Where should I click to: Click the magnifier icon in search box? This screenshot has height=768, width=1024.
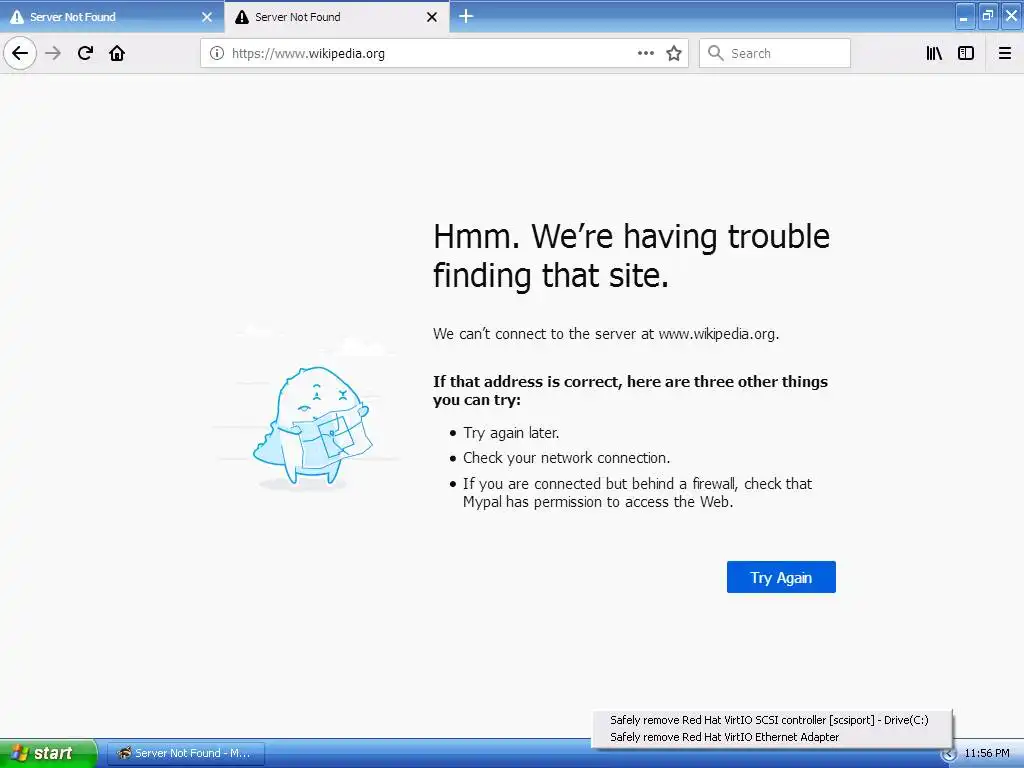(716, 53)
